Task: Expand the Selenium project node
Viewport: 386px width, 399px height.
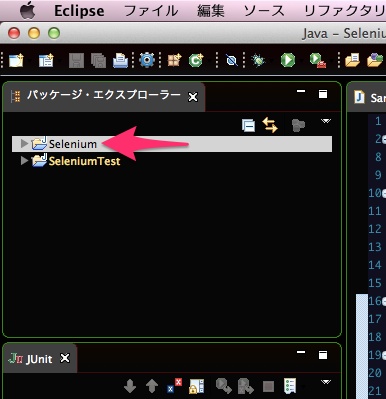Action: (24, 144)
